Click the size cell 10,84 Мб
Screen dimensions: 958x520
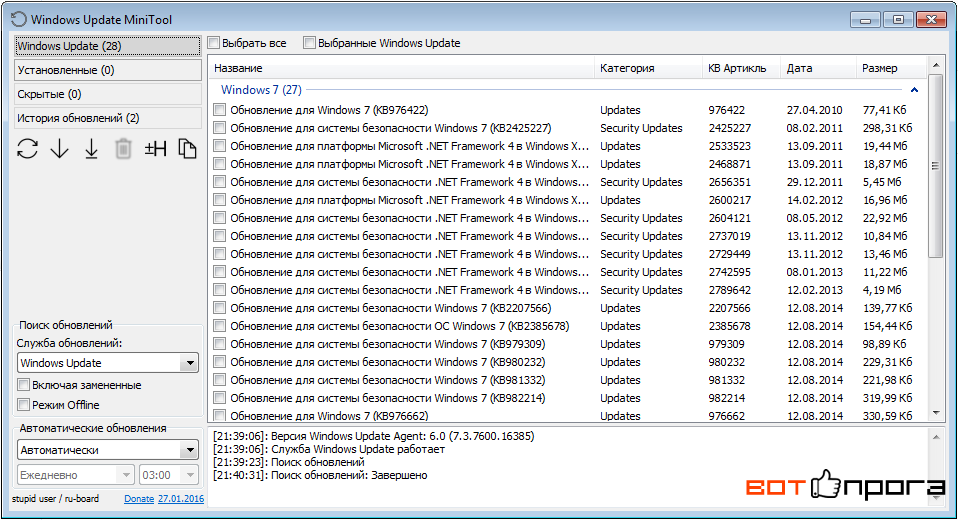[885, 236]
